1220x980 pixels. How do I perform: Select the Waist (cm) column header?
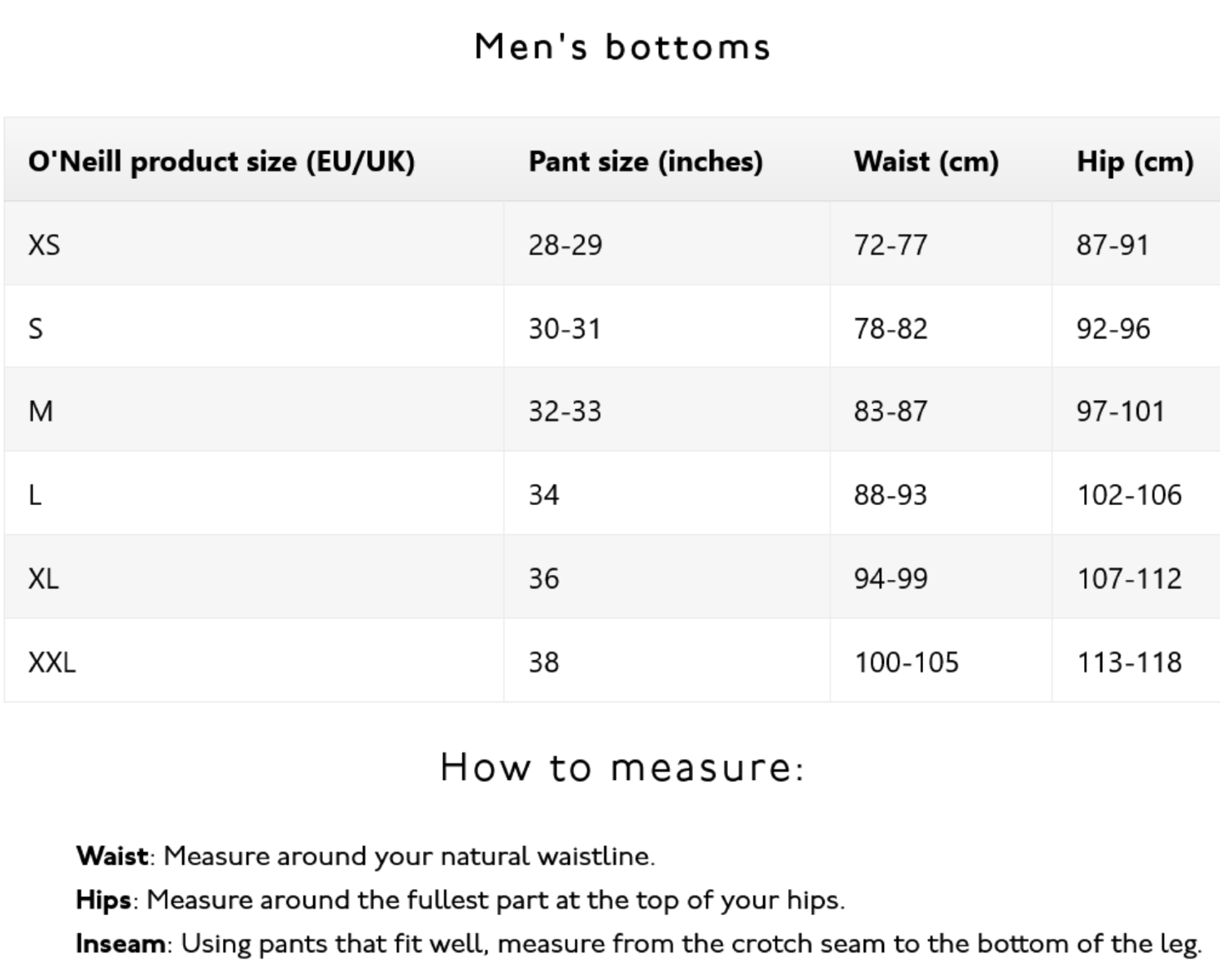926,161
